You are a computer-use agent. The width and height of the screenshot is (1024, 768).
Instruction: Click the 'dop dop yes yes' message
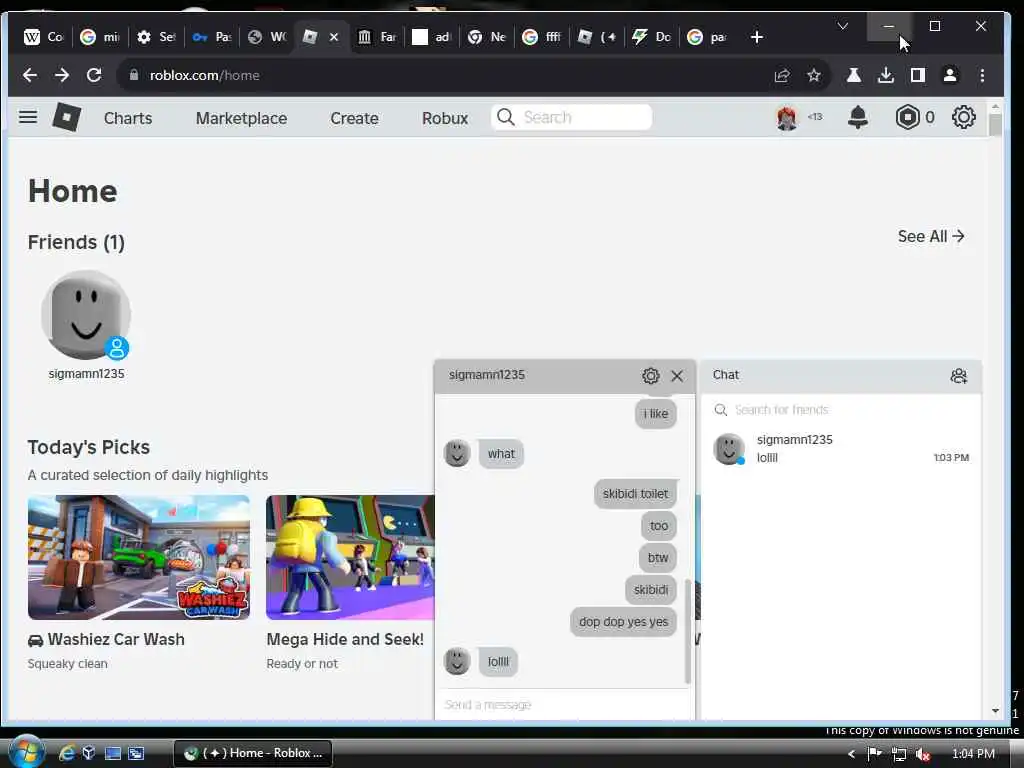(x=623, y=622)
